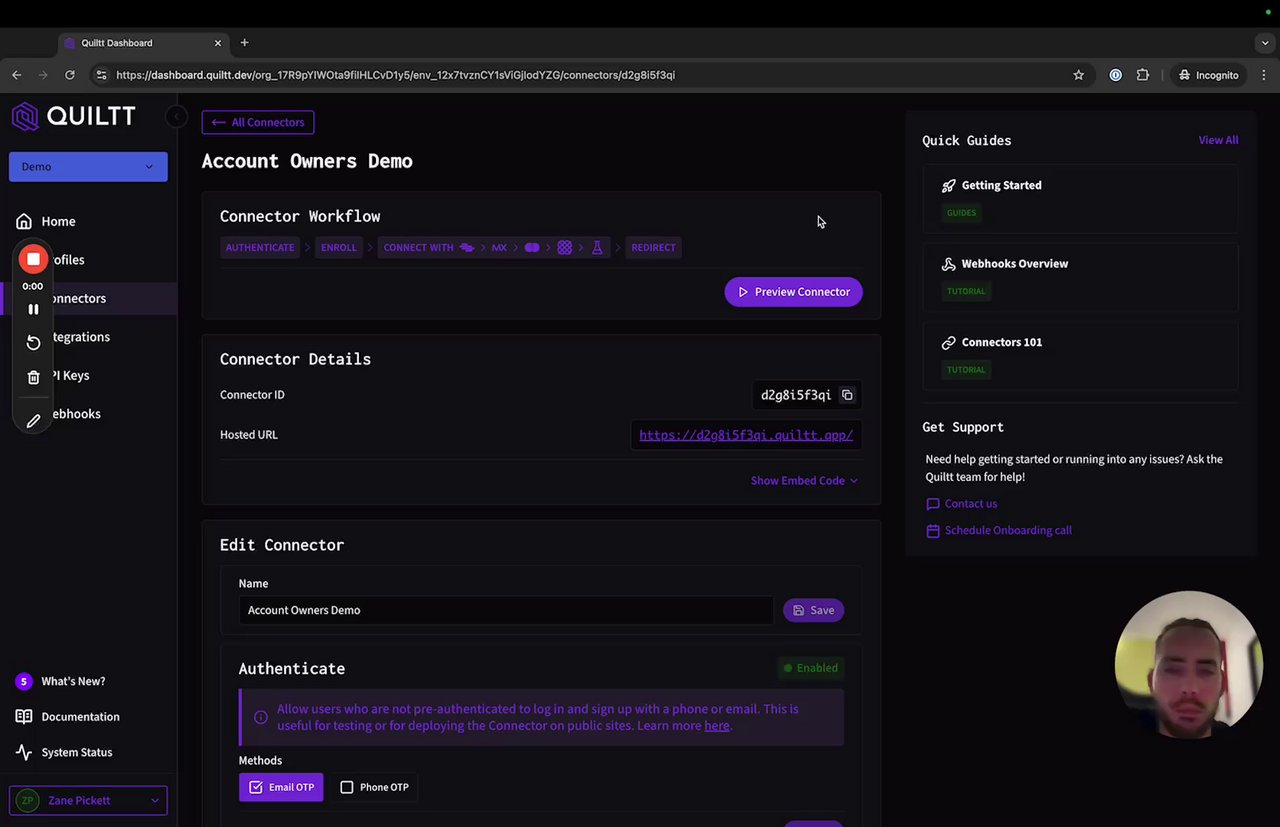Open the Zane Pickett account menu
Screen dimensions: 1280x827
[88, 800]
